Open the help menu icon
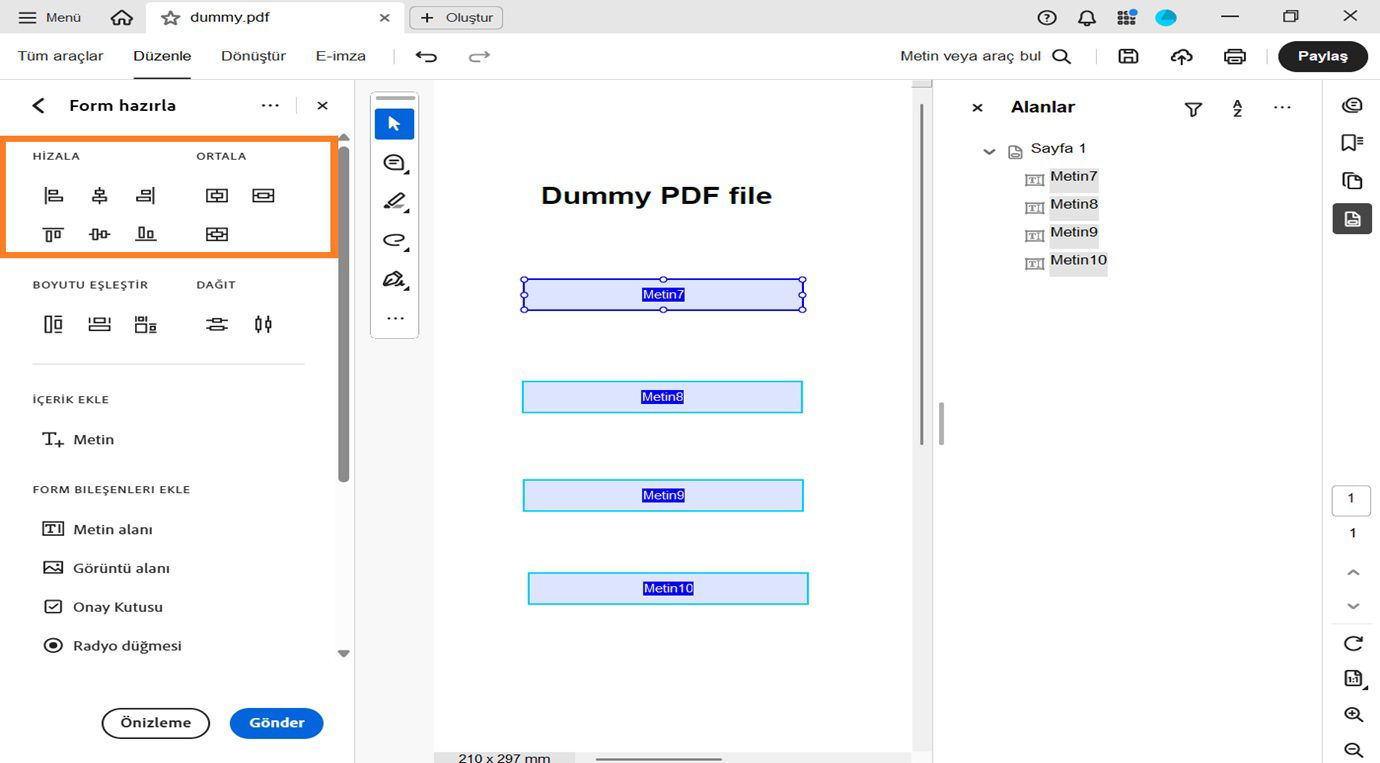The width and height of the screenshot is (1380, 763). (x=1047, y=18)
